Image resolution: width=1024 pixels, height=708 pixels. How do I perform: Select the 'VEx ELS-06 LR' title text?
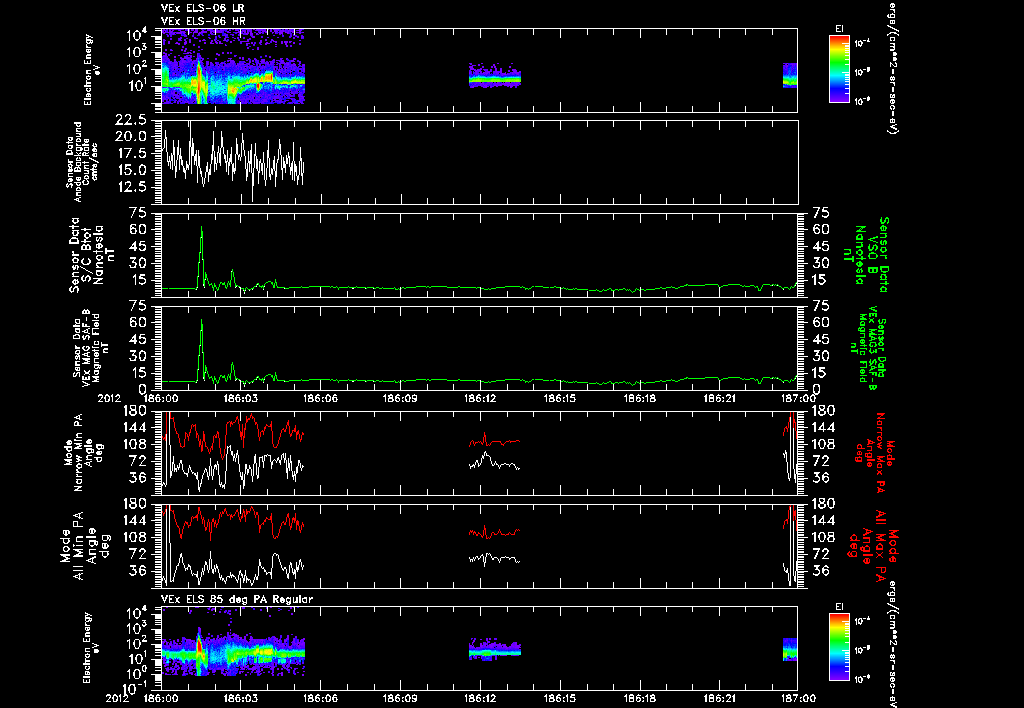(203, 8)
